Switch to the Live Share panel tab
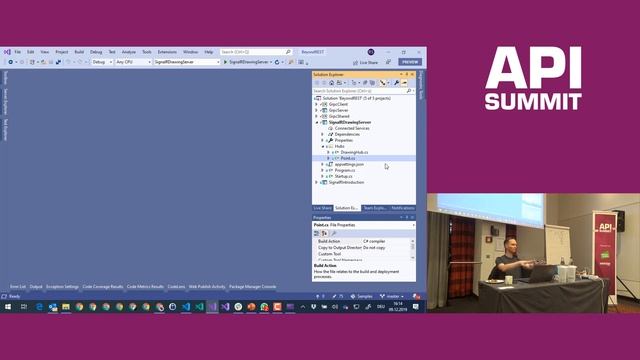Image resolution: width=640 pixels, height=360 pixels. [322, 208]
